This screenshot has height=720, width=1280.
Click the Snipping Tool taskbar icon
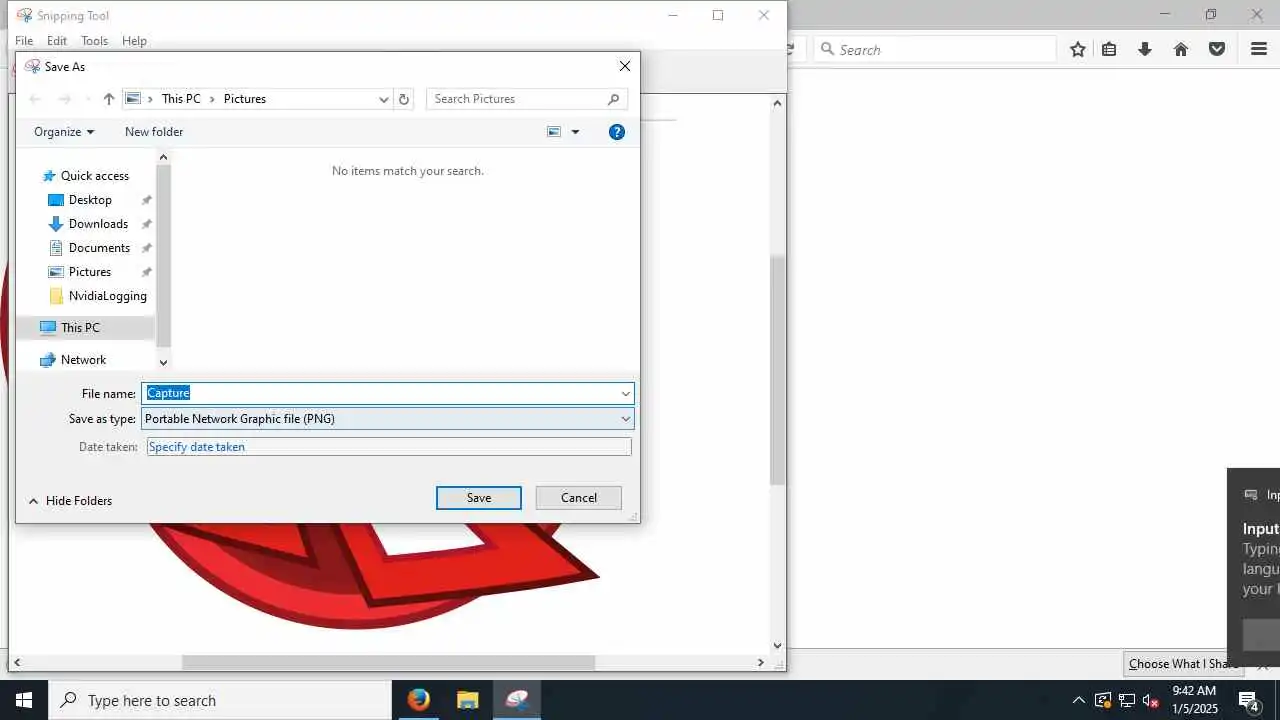tap(516, 700)
